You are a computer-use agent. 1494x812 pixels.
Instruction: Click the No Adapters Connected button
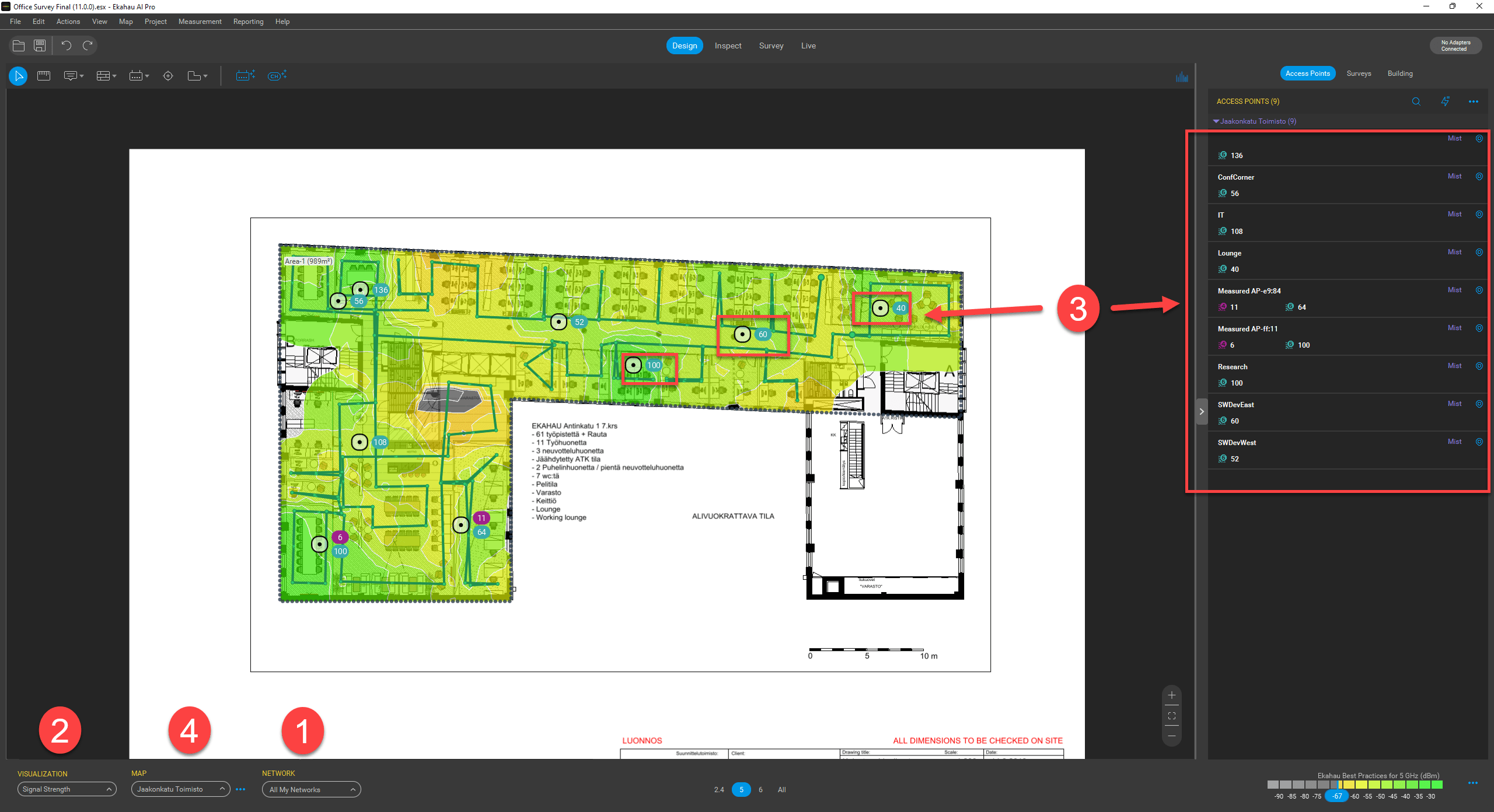click(x=1455, y=45)
